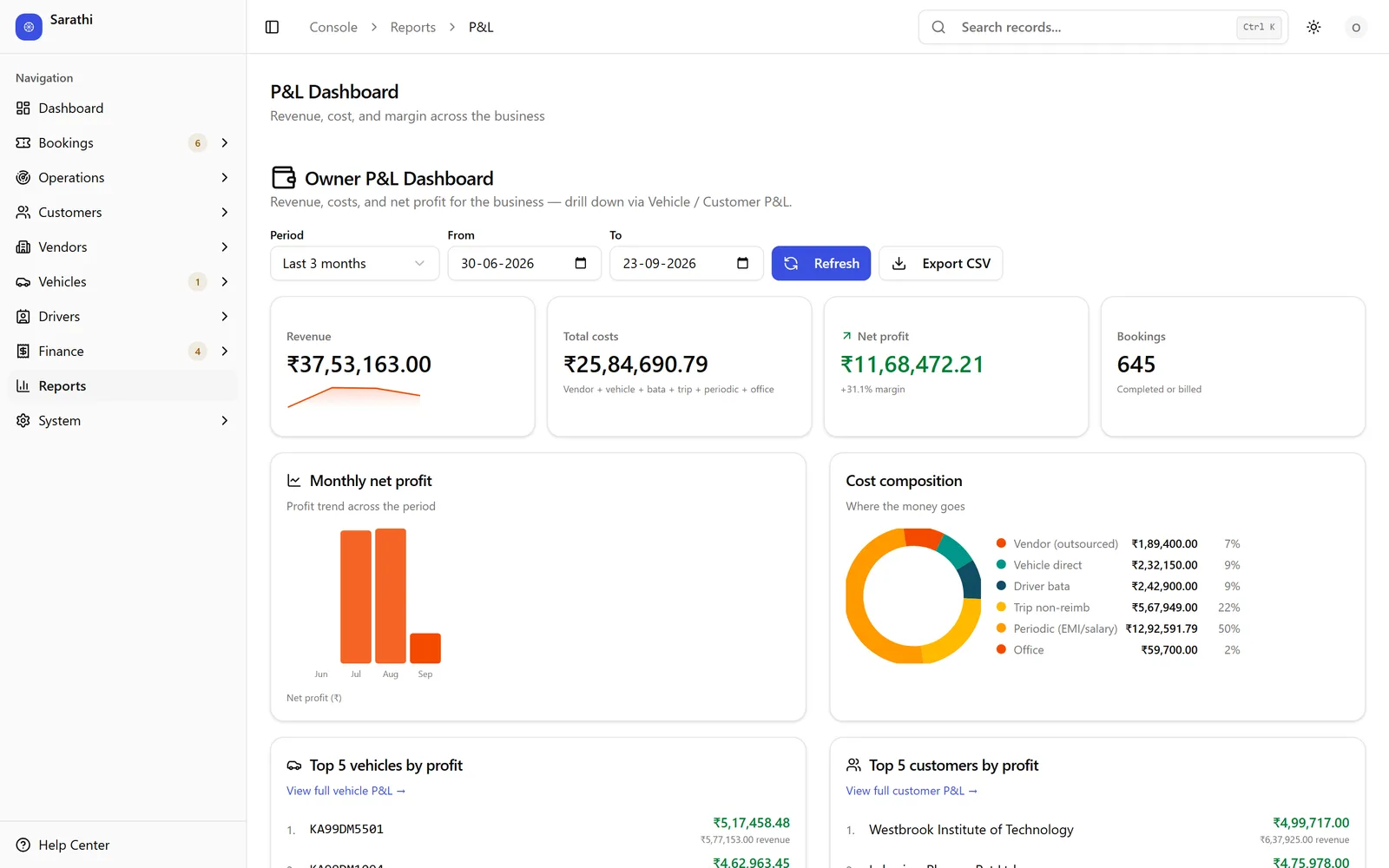Open Operations navigation item
Screen dimensions: 1389x868
coord(122,177)
